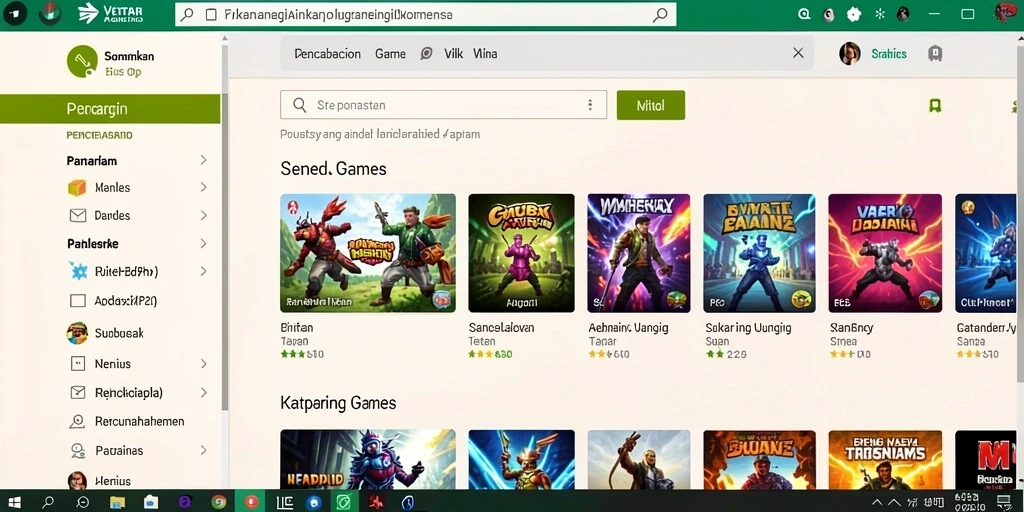Click inside the Ste ponasten search field
Screen dimensions: 1024x512
tap(443, 105)
